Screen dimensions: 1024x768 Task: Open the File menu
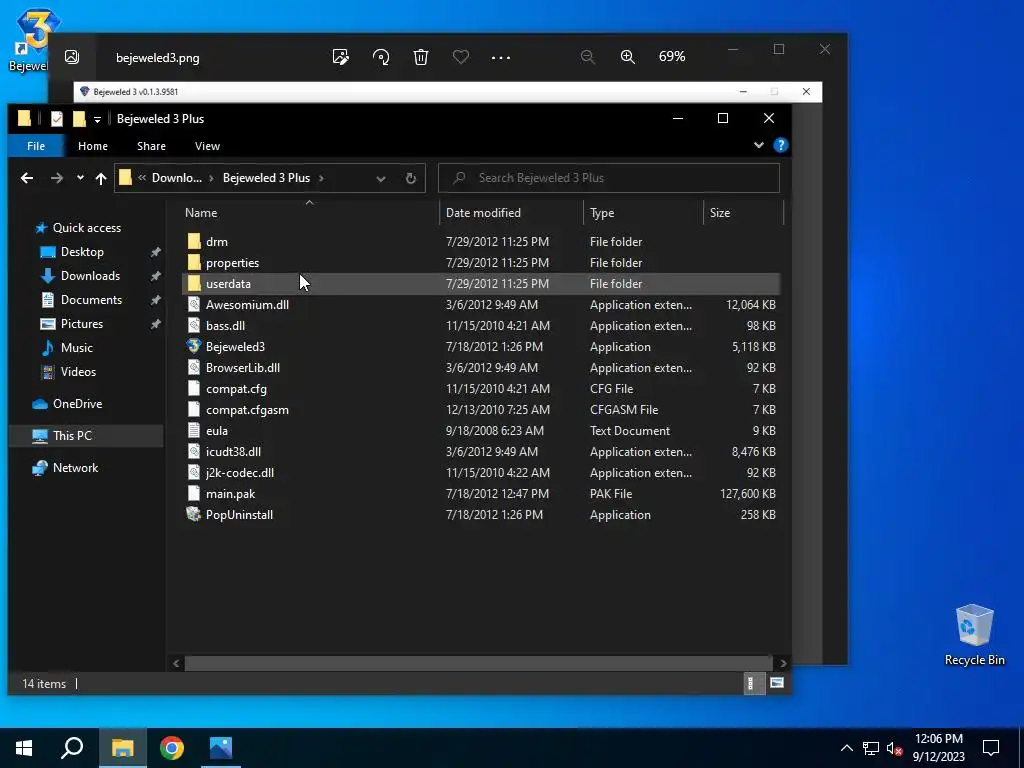(36, 146)
